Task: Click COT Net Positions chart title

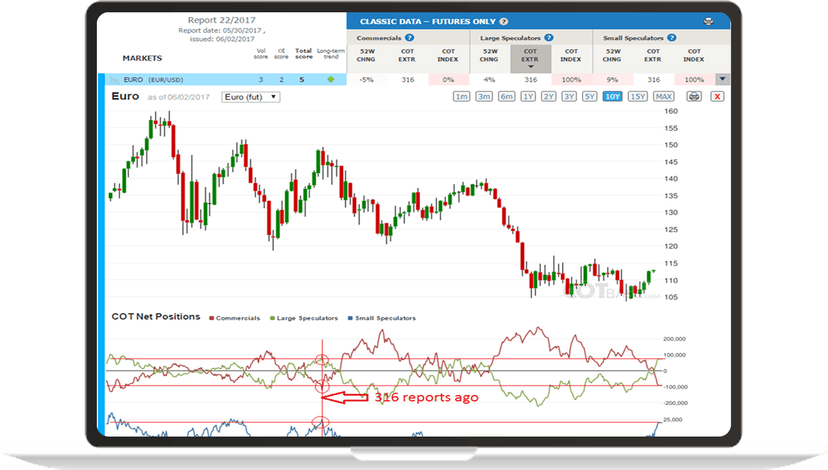Action: 156,316
